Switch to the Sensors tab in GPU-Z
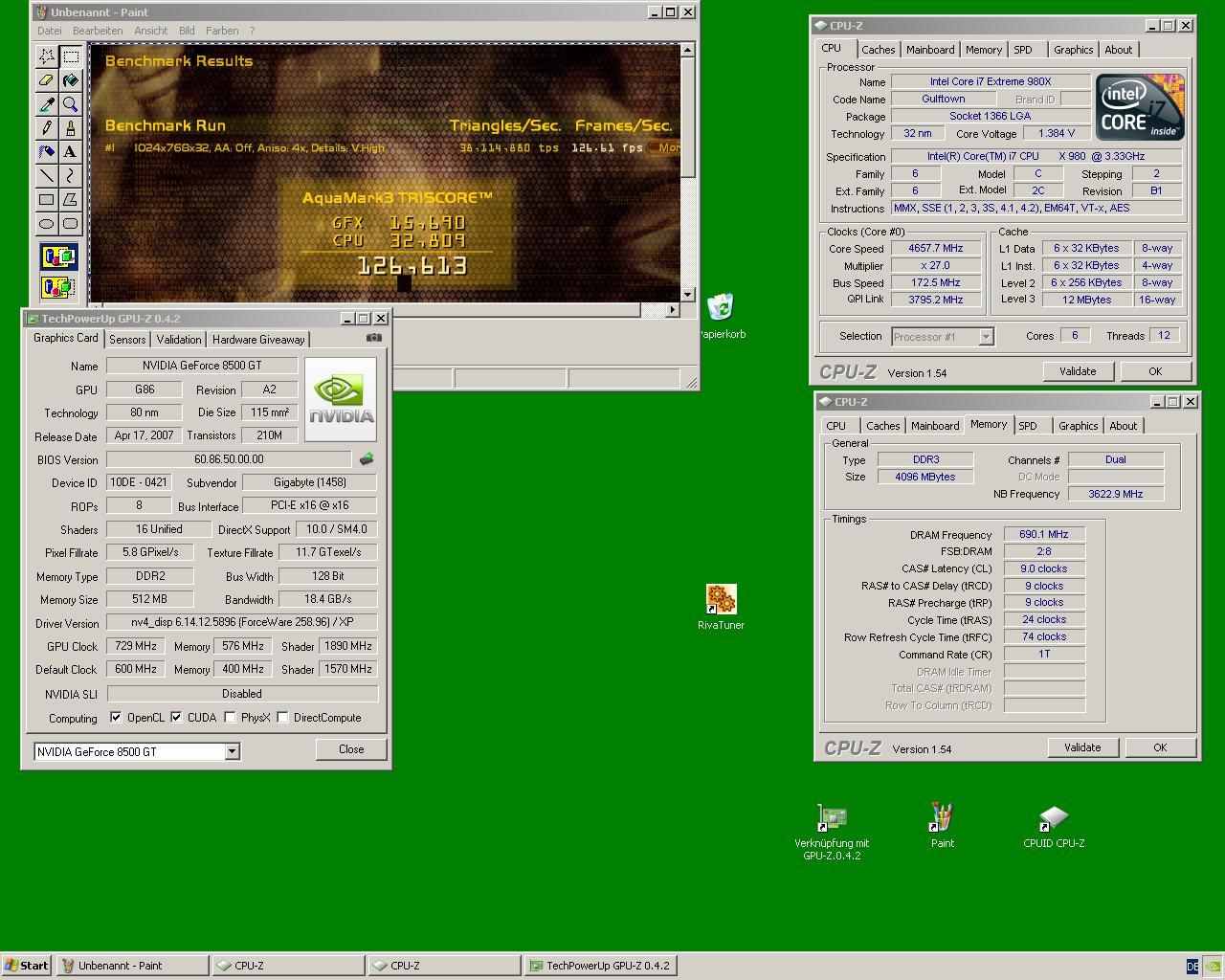This screenshot has width=1225, height=980. [127, 340]
